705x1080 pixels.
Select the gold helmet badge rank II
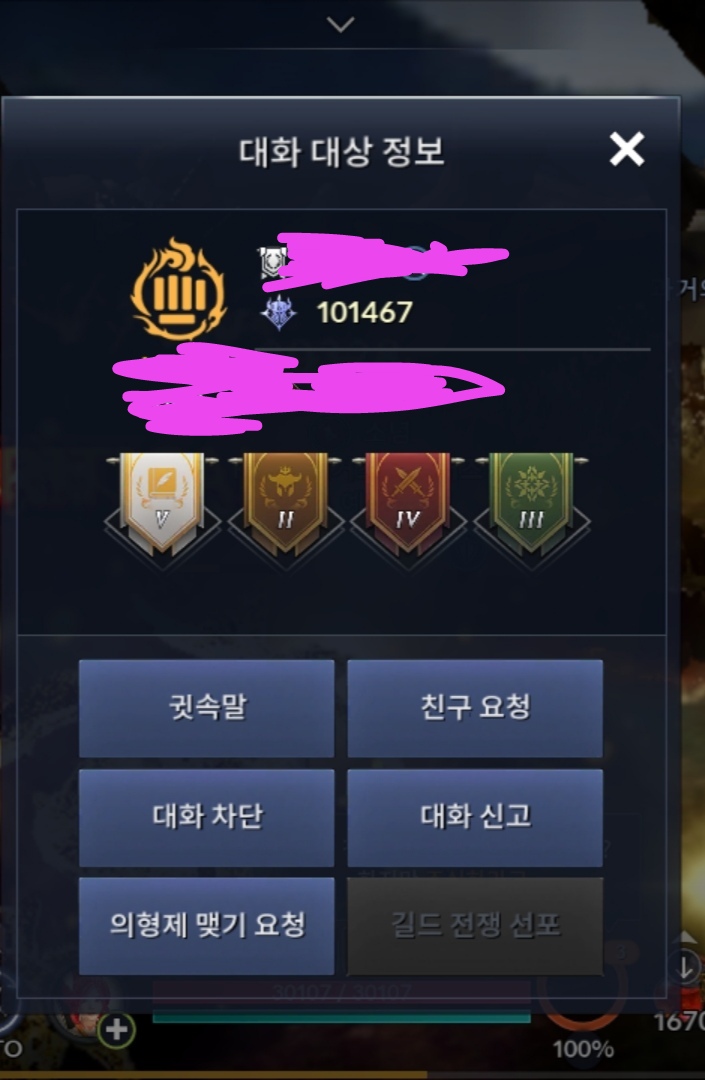pyautogui.click(x=285, y=504)
